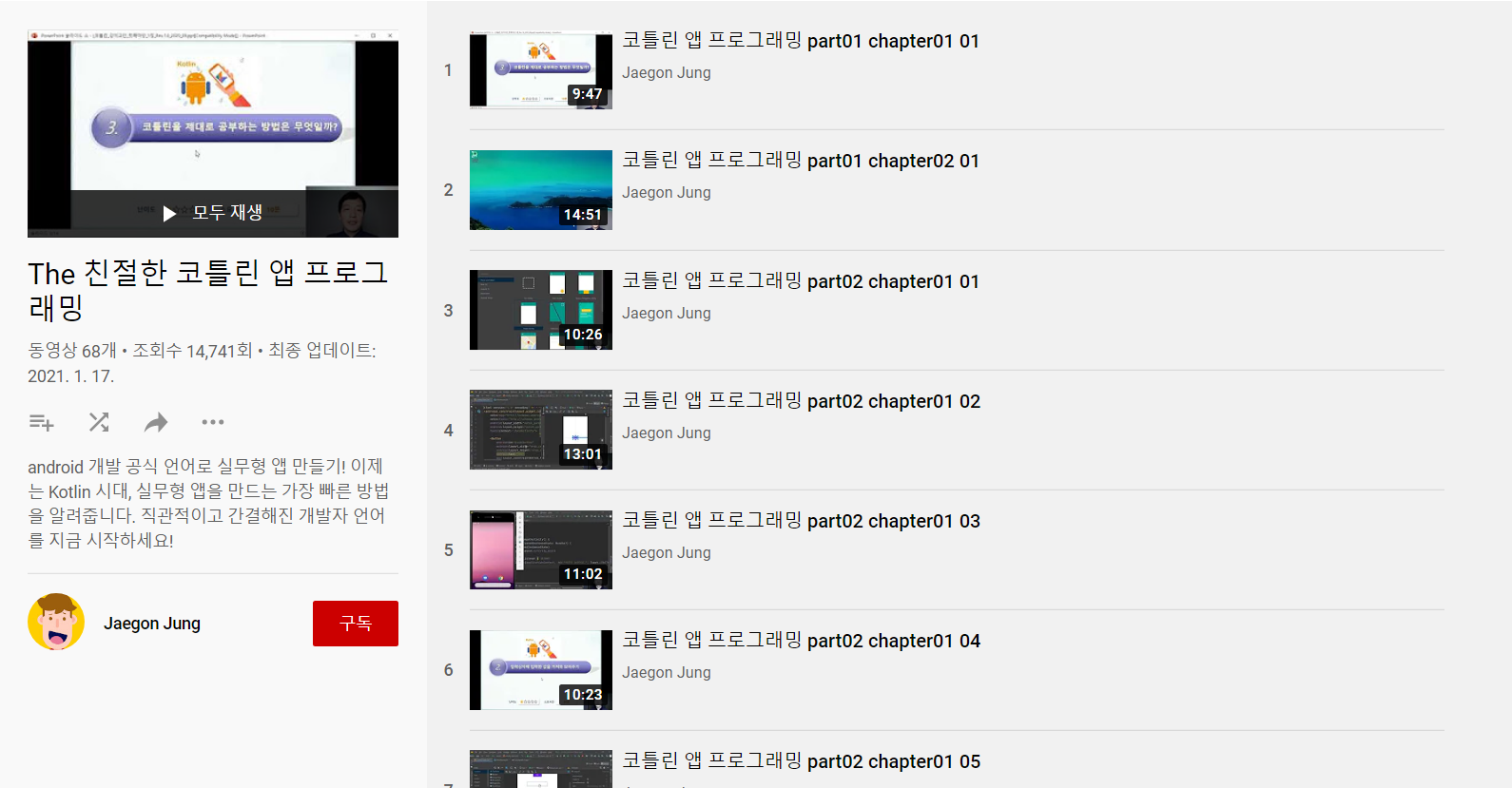
Task: Click index number 5 in the playlist
Action: (x=448, y=550)
